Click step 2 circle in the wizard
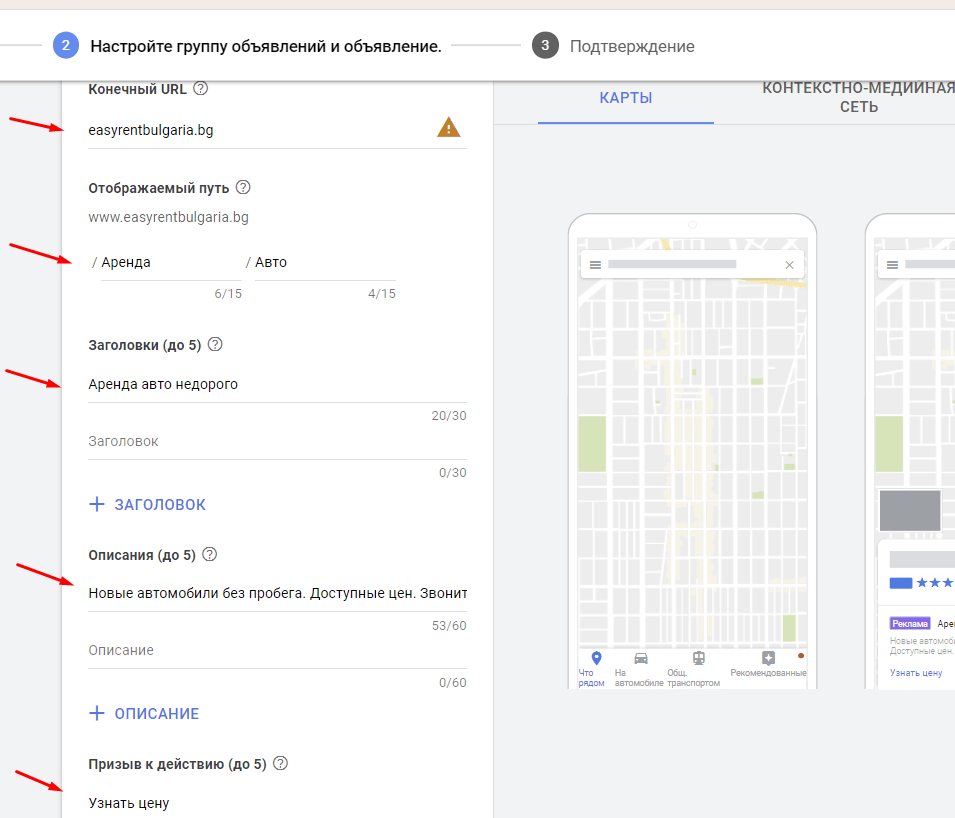This screenshot has width=955, height=818. 66,46
